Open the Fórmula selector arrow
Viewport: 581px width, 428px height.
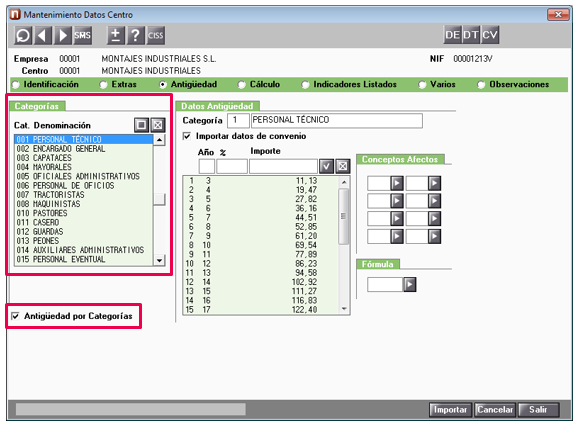(x=409, y=285)
